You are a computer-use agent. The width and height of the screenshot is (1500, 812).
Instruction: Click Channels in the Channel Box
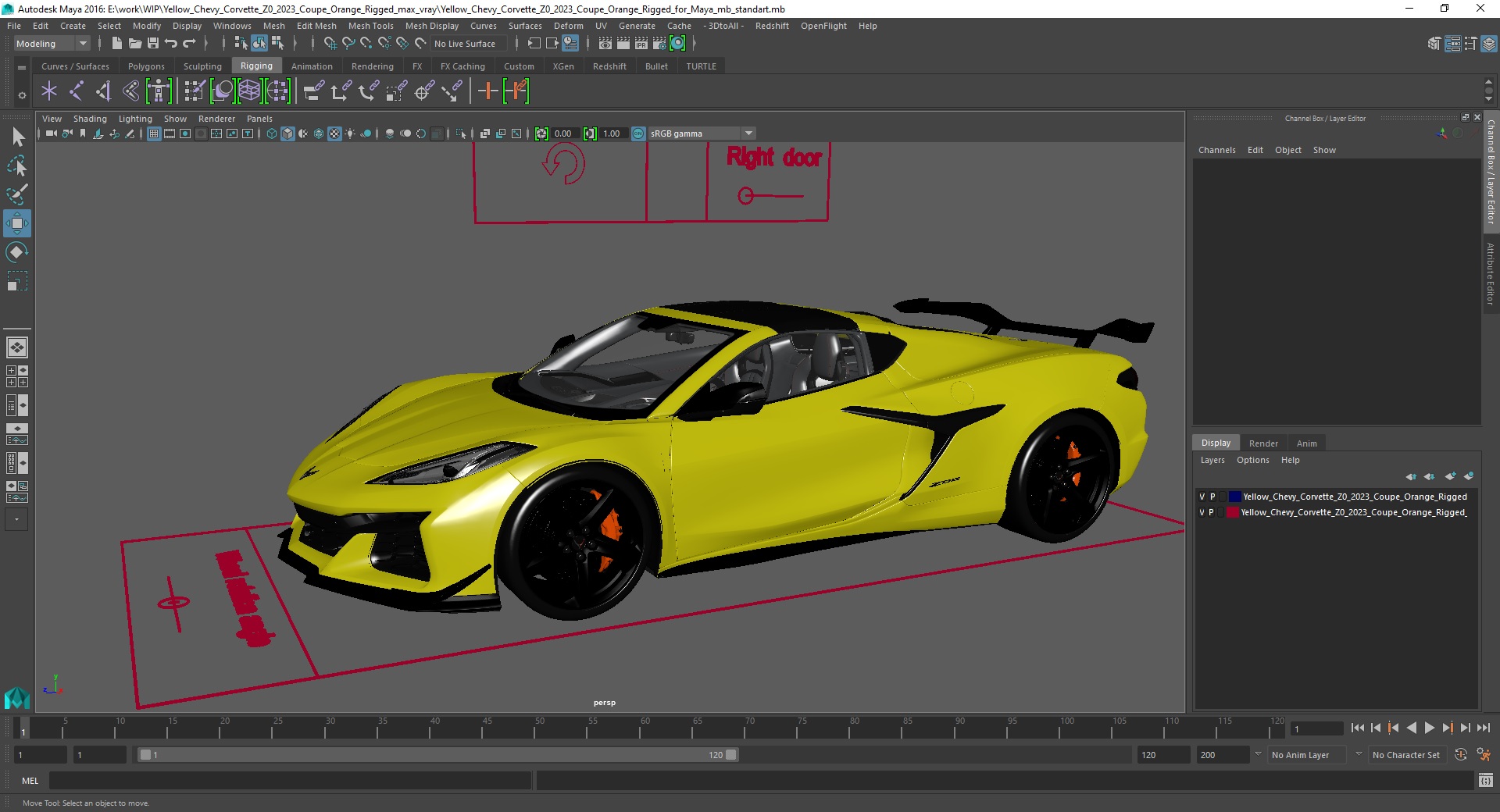coord(1216,150)
